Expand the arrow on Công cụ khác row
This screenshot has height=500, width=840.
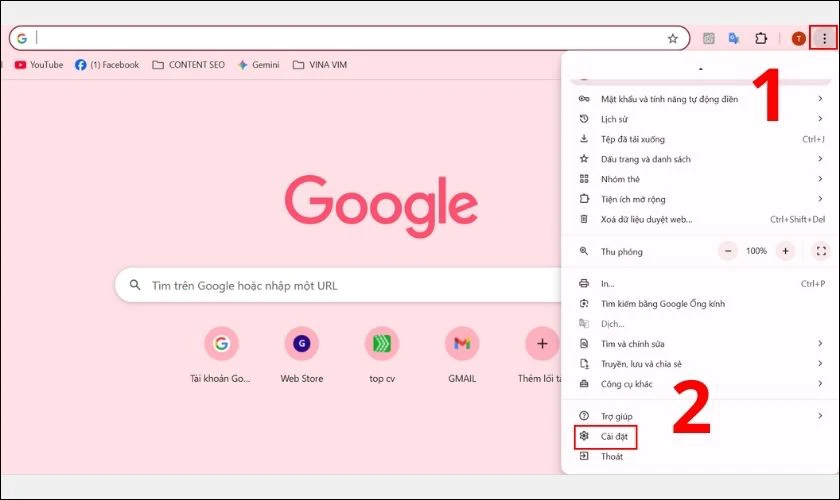click(x=820, y=383)
